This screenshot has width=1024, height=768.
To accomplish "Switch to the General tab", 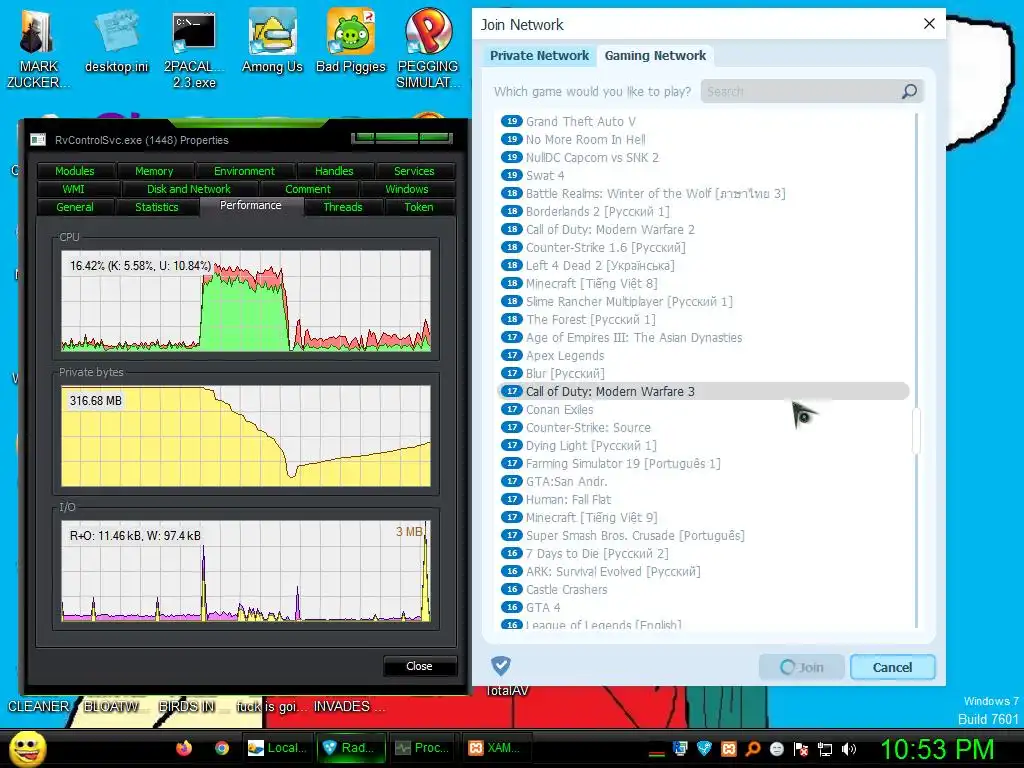I will click(x=75, y=207).
